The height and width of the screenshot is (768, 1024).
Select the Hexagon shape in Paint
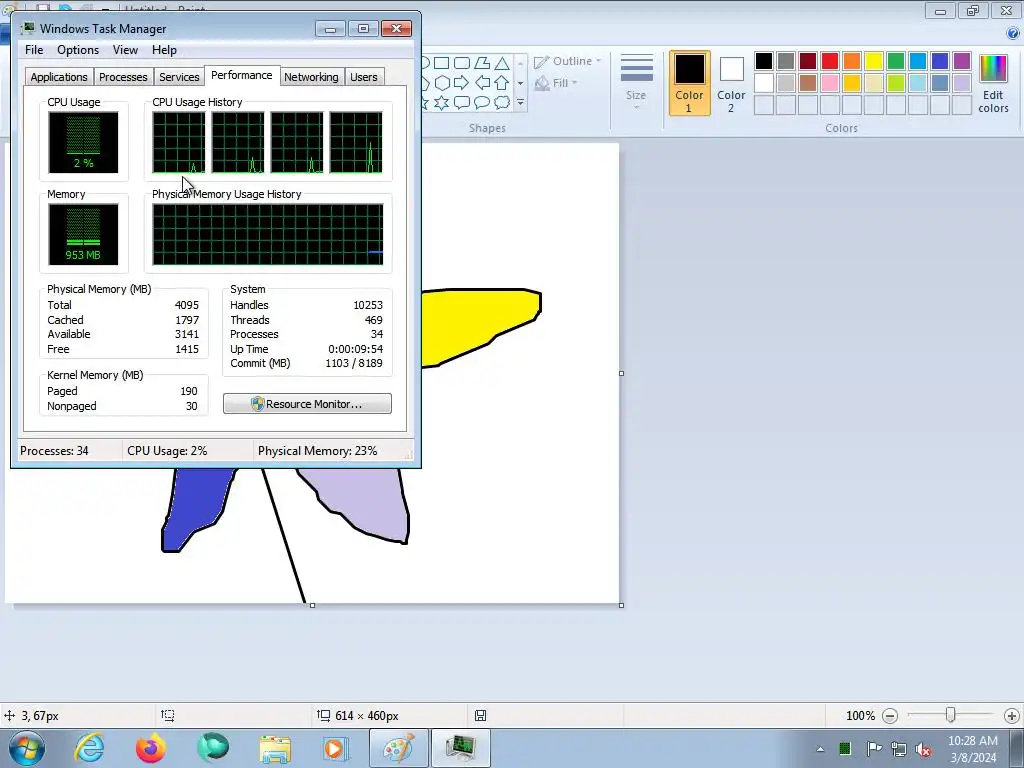[442, 83]
